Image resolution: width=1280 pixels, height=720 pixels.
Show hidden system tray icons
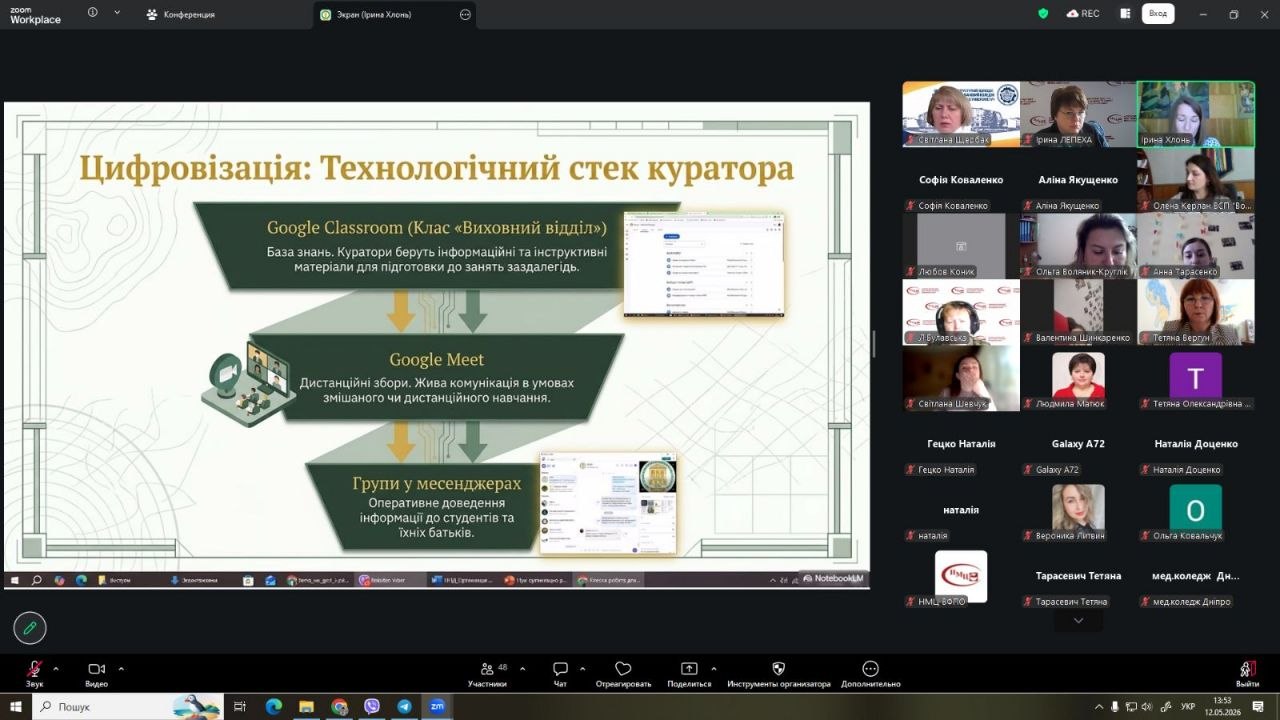[x=1099, y=706]
